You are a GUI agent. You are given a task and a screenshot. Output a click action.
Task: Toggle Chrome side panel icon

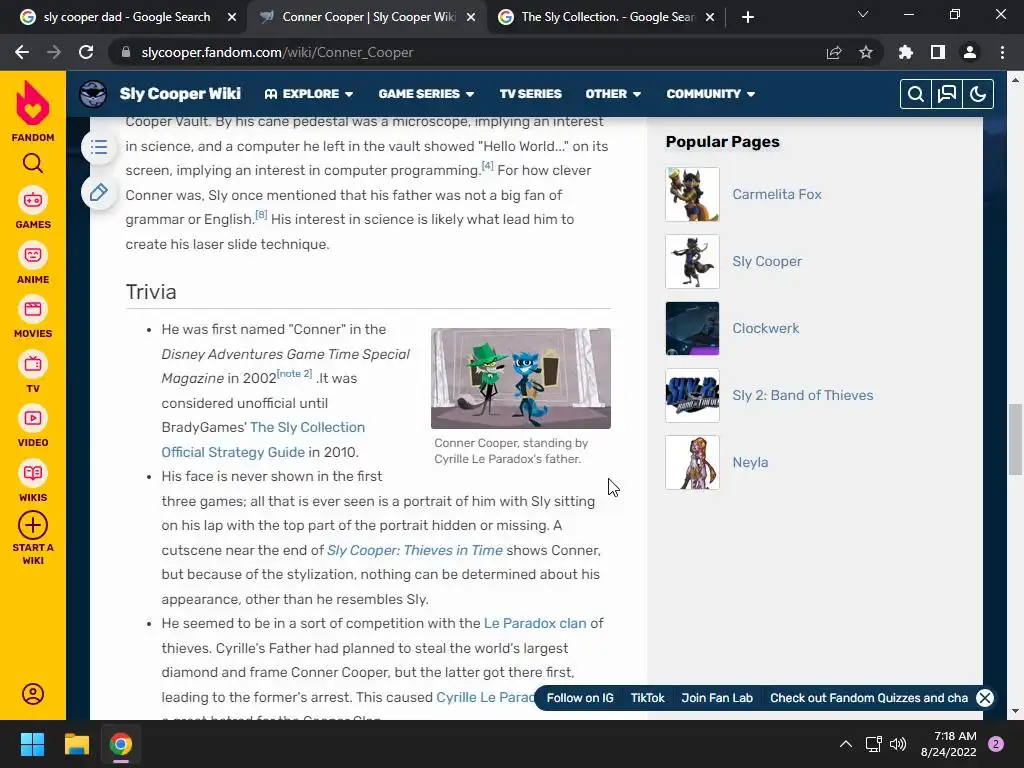click(x=938, y=52)
